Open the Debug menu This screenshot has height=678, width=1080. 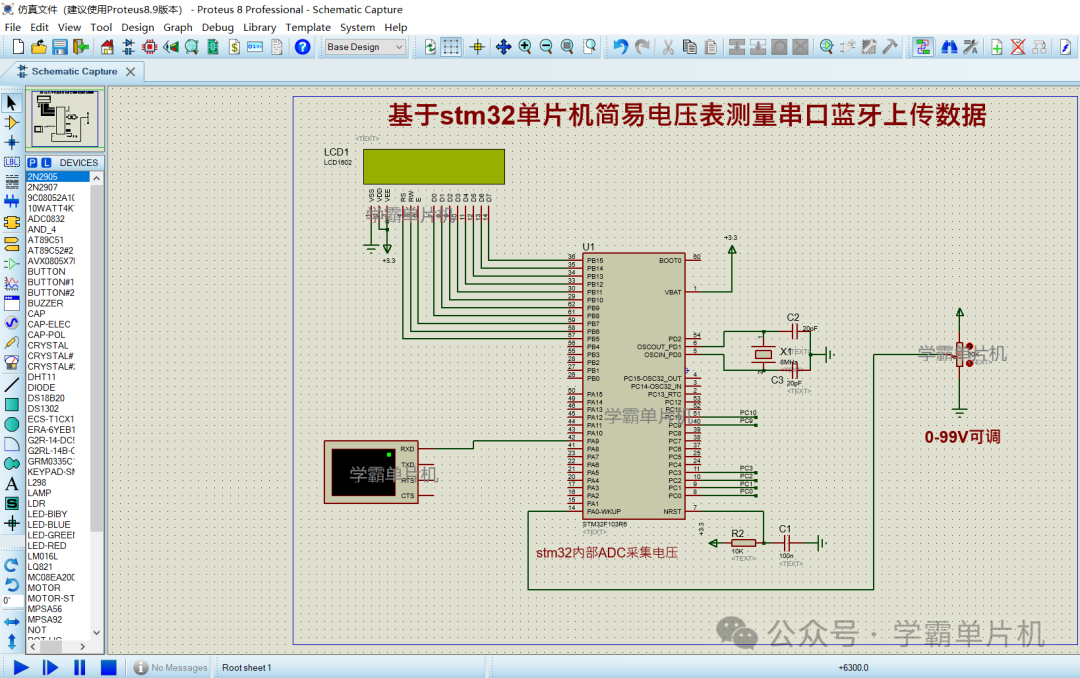tap(218, 28)
